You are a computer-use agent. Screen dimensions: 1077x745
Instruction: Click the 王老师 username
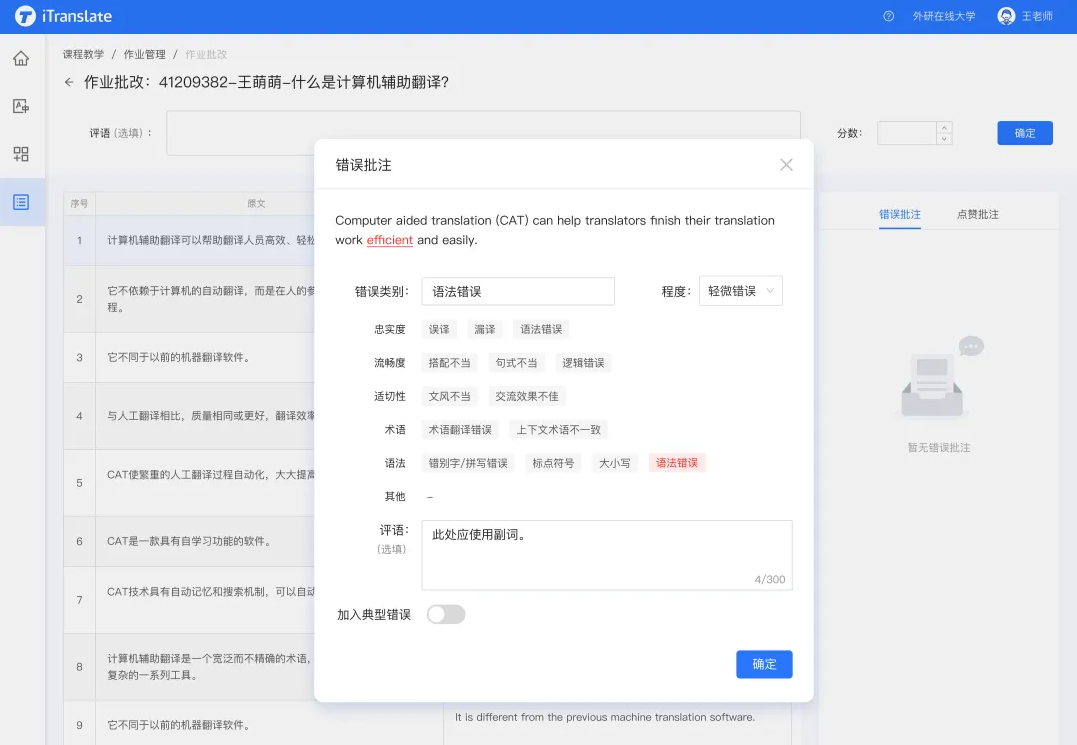pos(1037,16)
